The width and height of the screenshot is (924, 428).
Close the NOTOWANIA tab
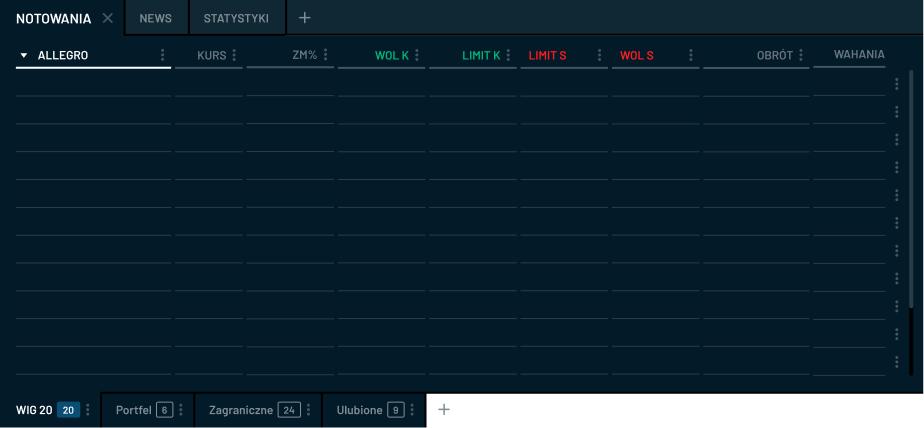click(x=108, y=18)
